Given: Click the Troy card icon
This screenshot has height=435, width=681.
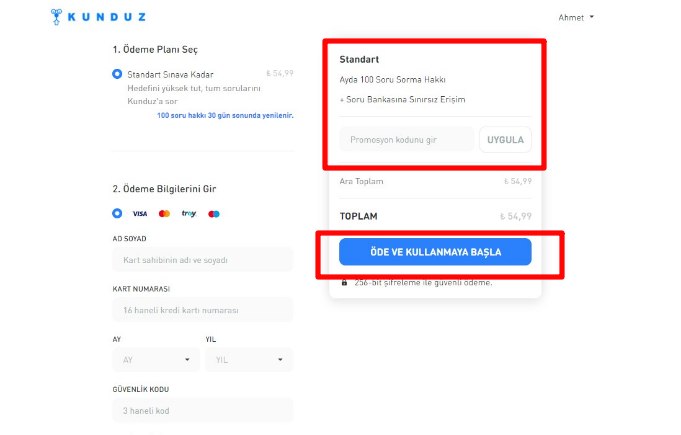Looking at the screenshot, I should 189,214.
